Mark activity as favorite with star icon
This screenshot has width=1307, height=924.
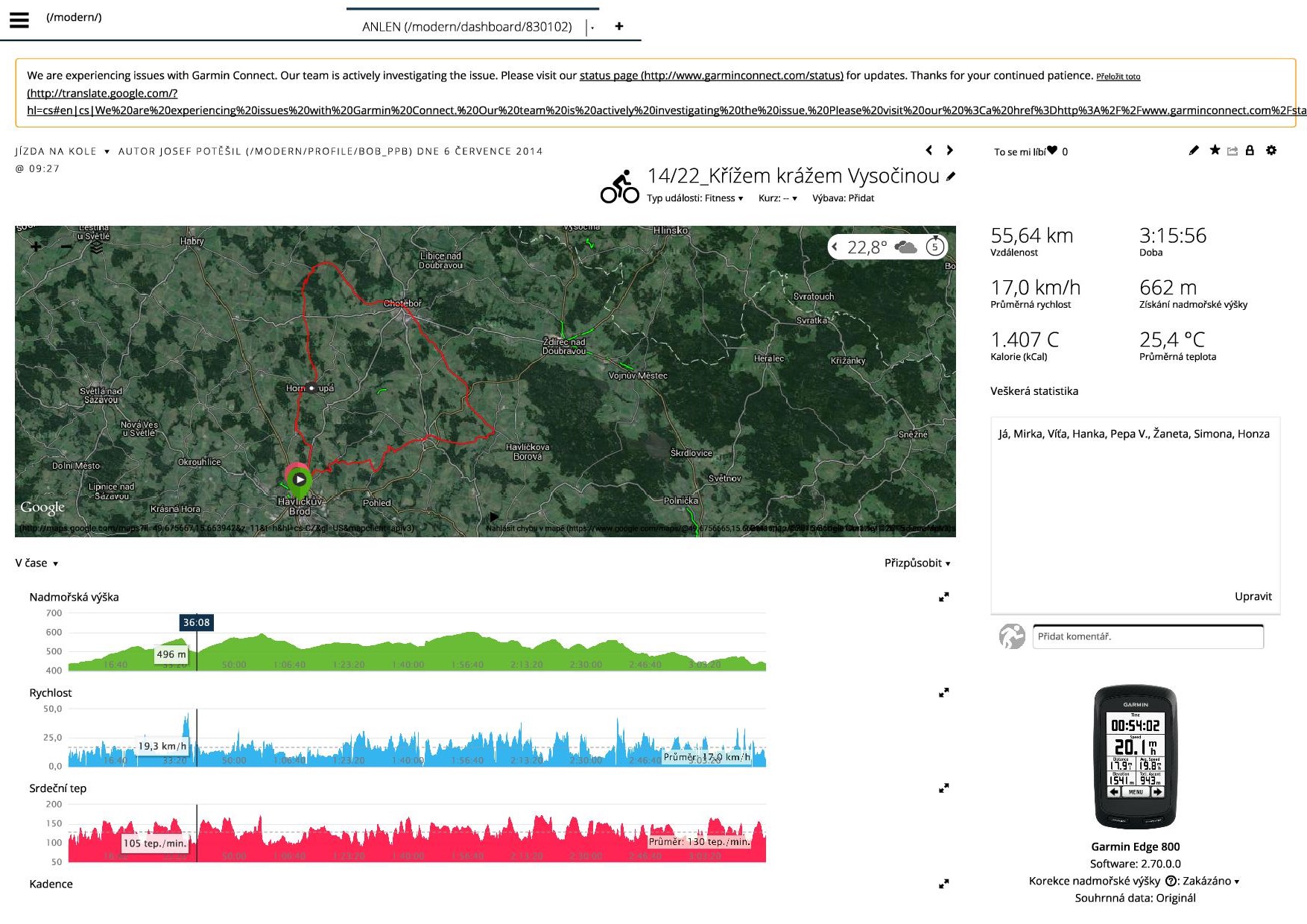coord(1215,151)
